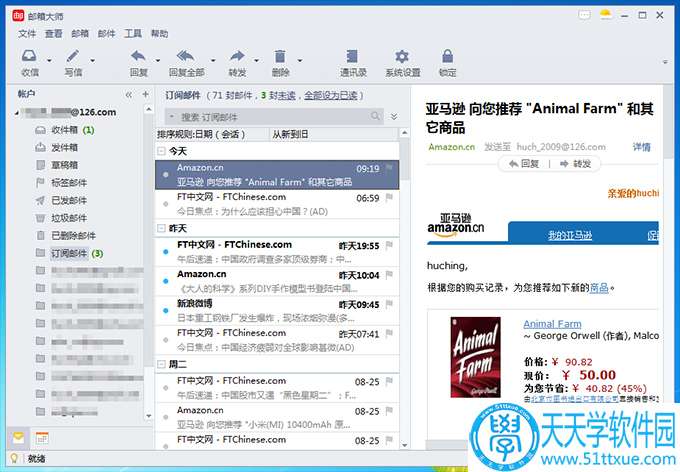This screenshot has height=472, width=680.
Task: Open the 邮件 menu
Action: pos(106,33)
